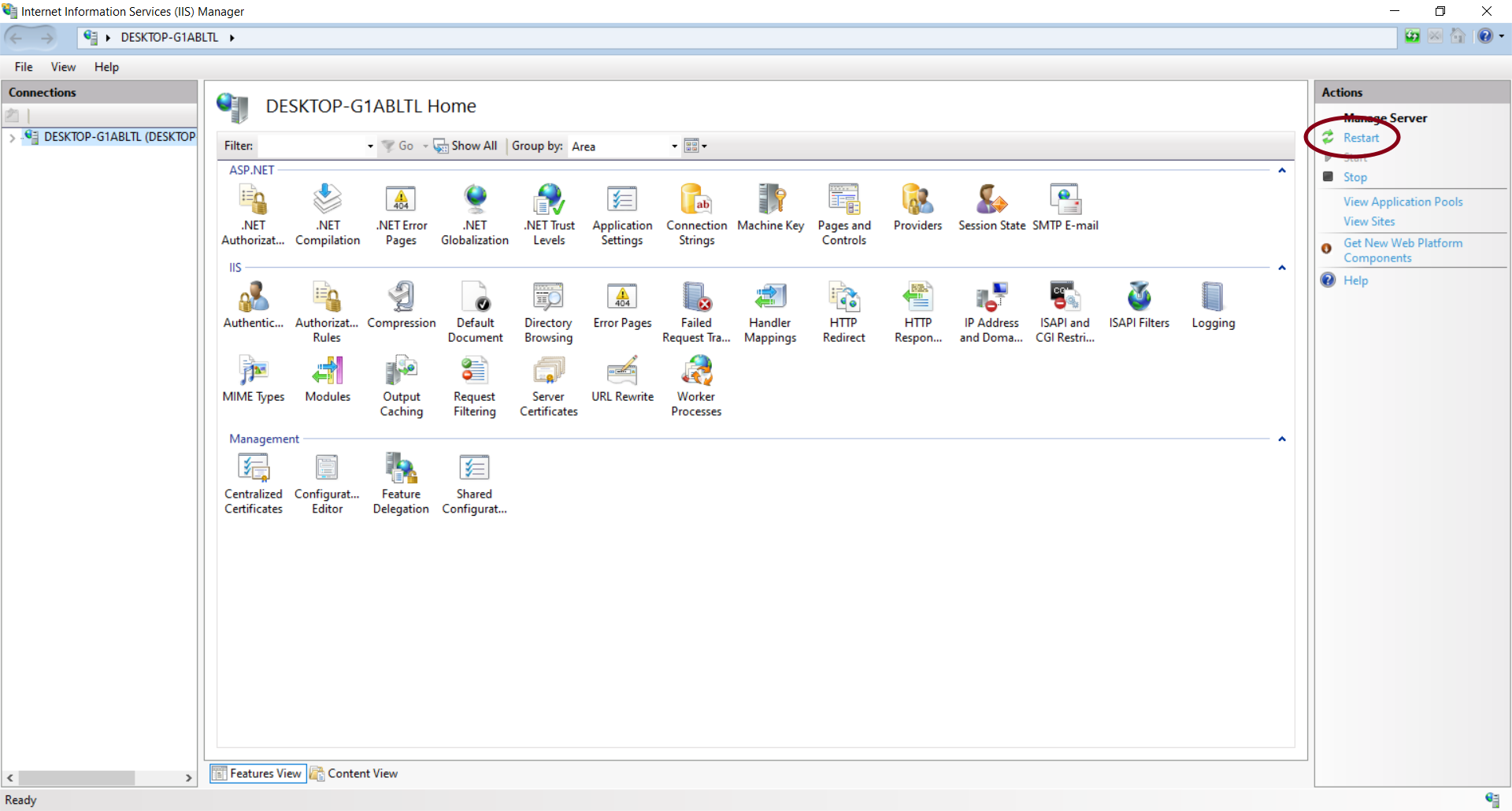The image size is (1512, 811).
Task: Open Failed Request Tracing feature
Action: 696,313
